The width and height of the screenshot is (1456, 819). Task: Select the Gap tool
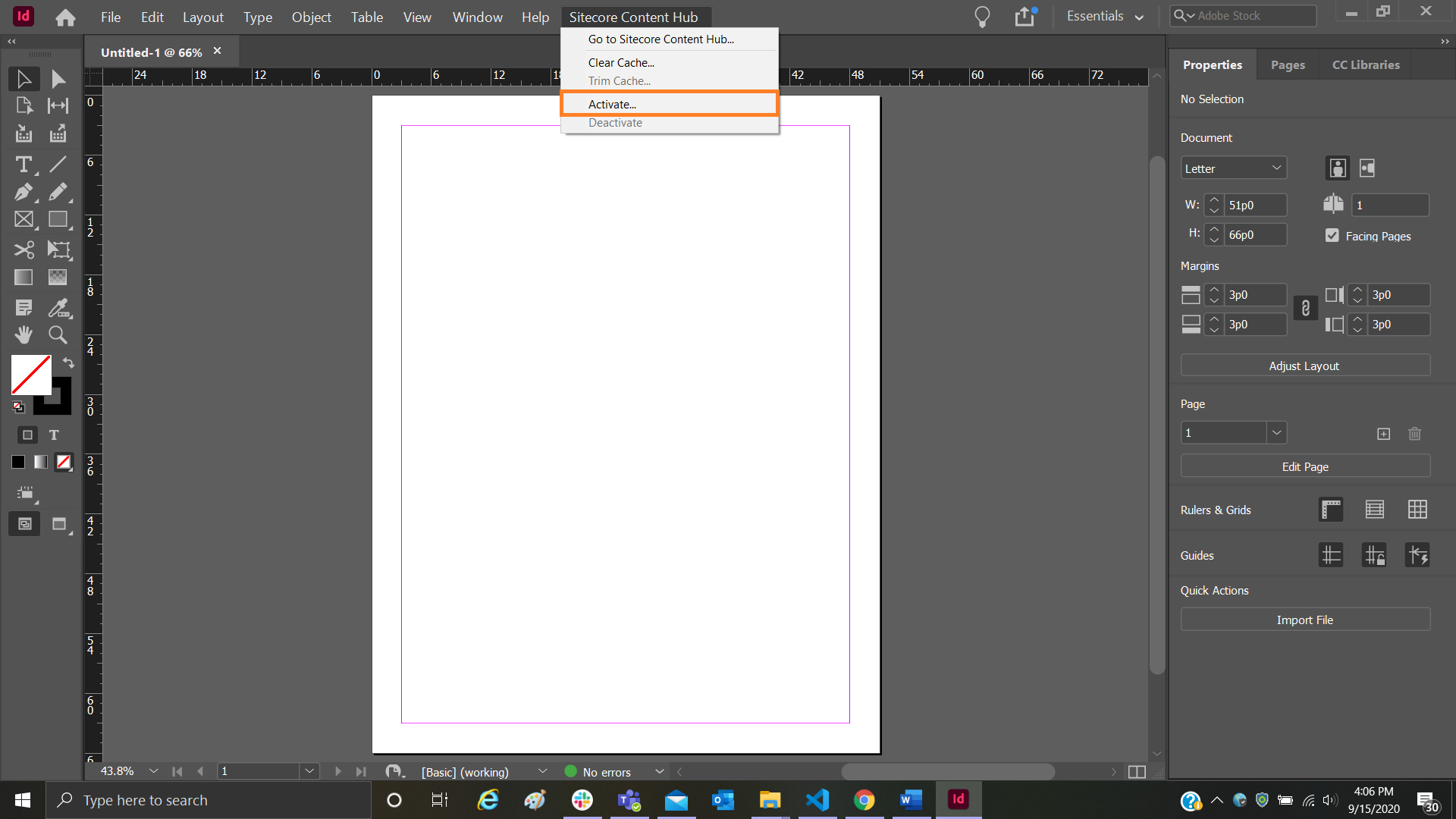point(58,105)
